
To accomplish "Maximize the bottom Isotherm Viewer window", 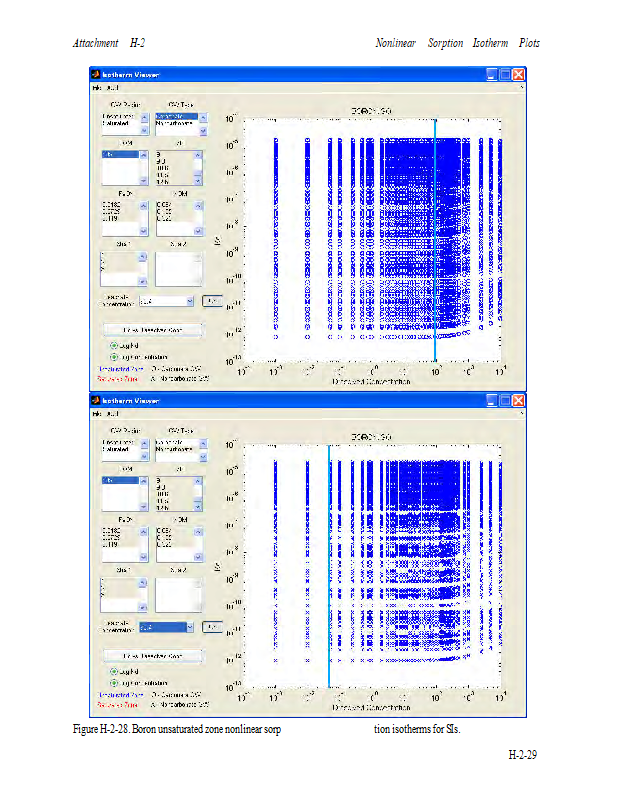I will coord(506,401).
